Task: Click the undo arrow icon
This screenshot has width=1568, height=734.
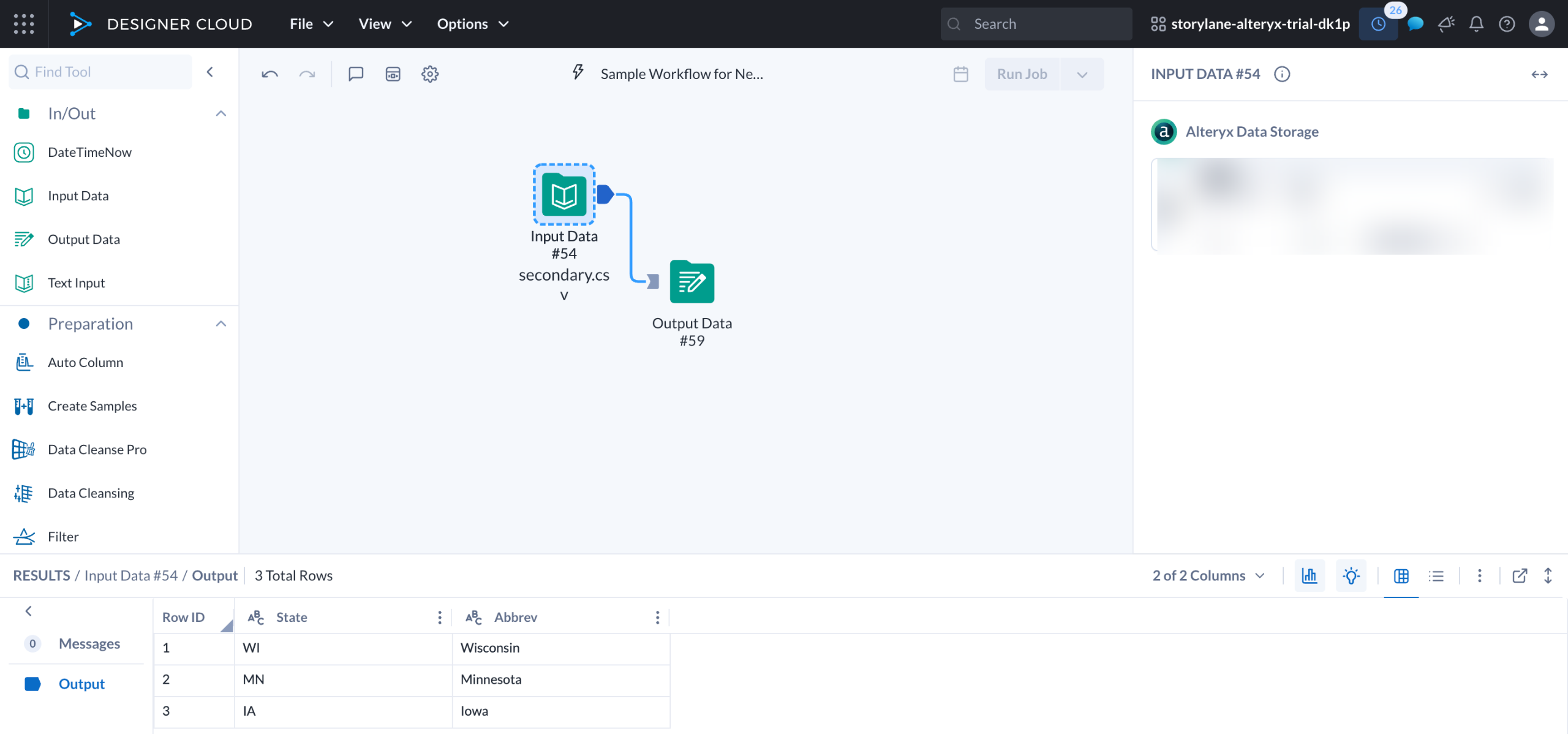Action: (269, 74)
